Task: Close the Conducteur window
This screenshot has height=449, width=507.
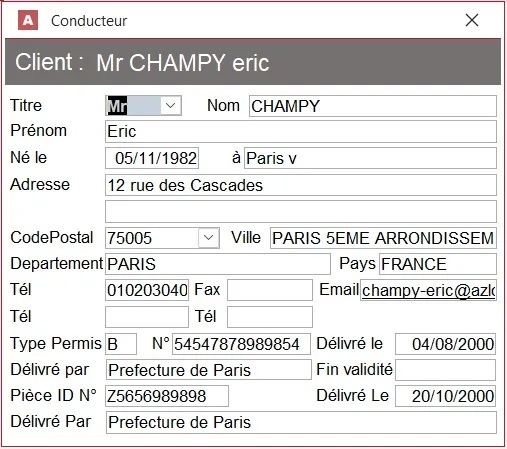Action: click(x=472, y=20)
